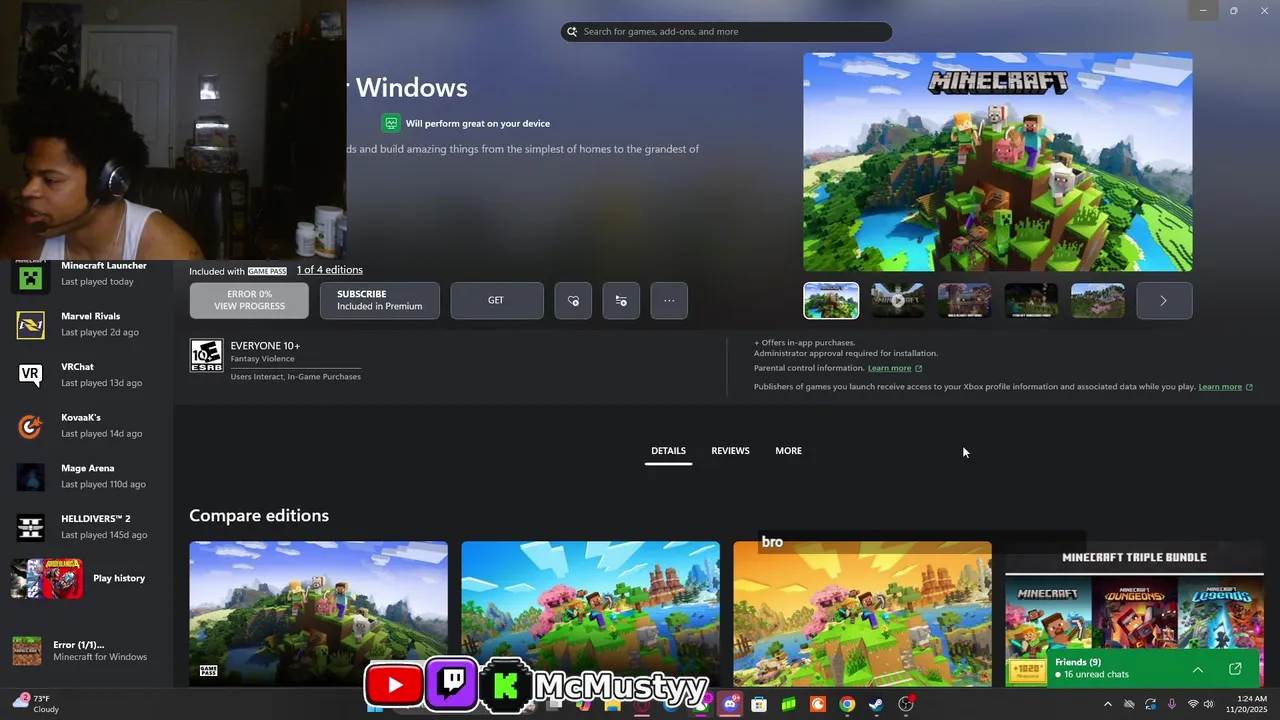This screenshot has width=1280, height=720.
Task: Click the search magnifier icon
Action: click(572, 32)
